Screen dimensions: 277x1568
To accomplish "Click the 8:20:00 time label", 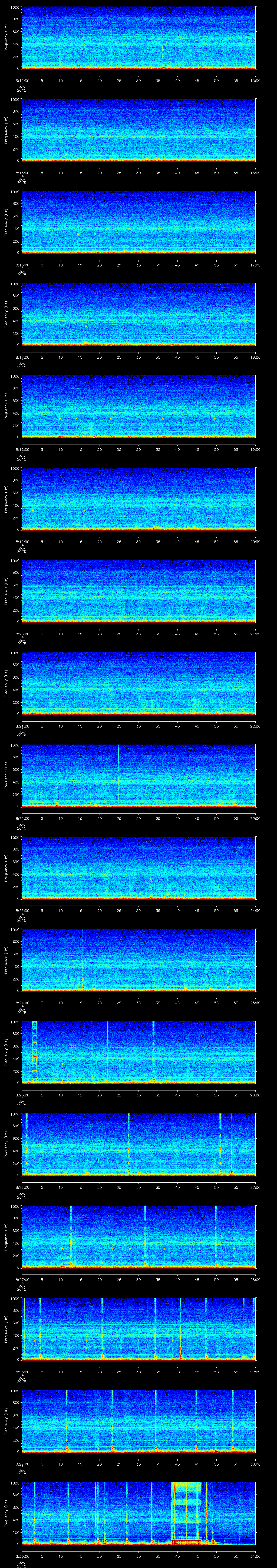I will pyautogui.click(x=21, y=634).
